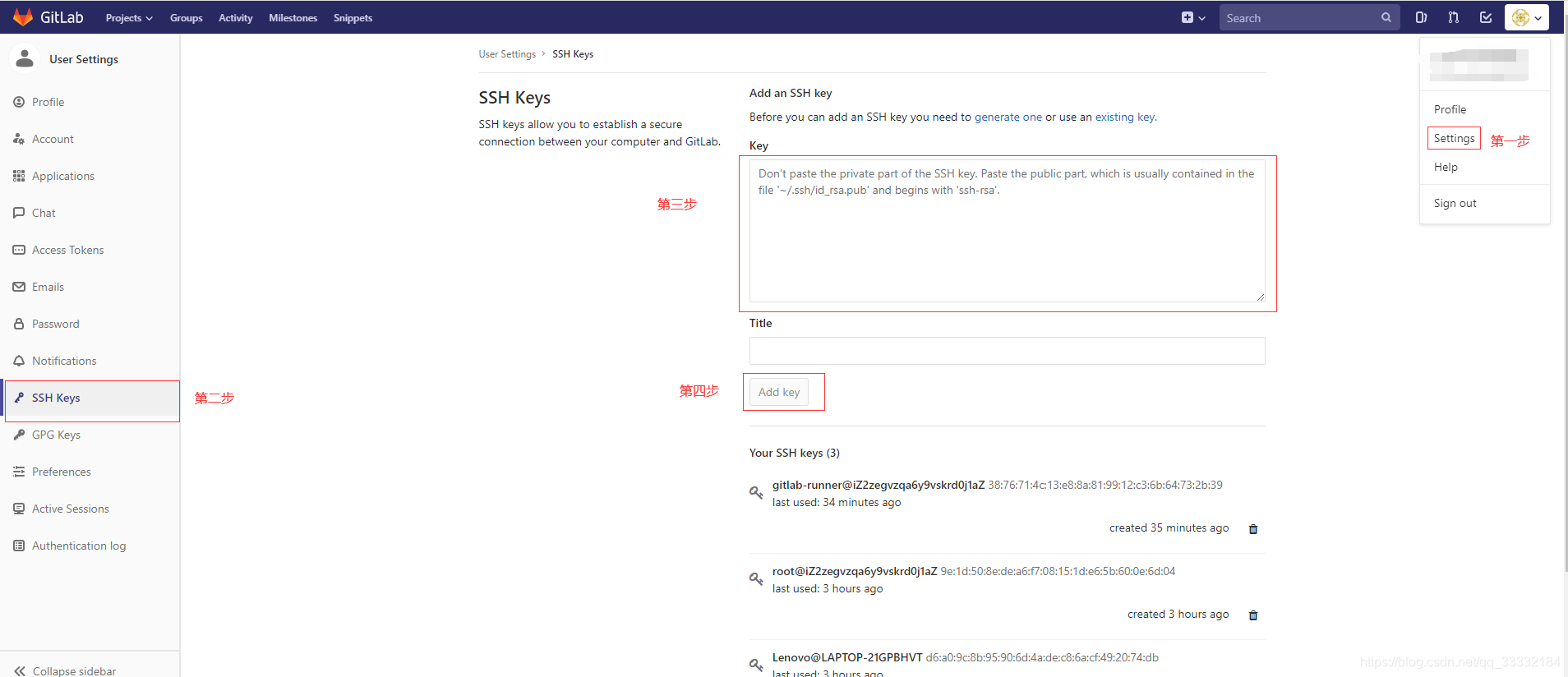Screen dimensions: 1568x677
Task: Click the textarea resize handle corner
Action: pyautogui.click(x=1261, y=297)
